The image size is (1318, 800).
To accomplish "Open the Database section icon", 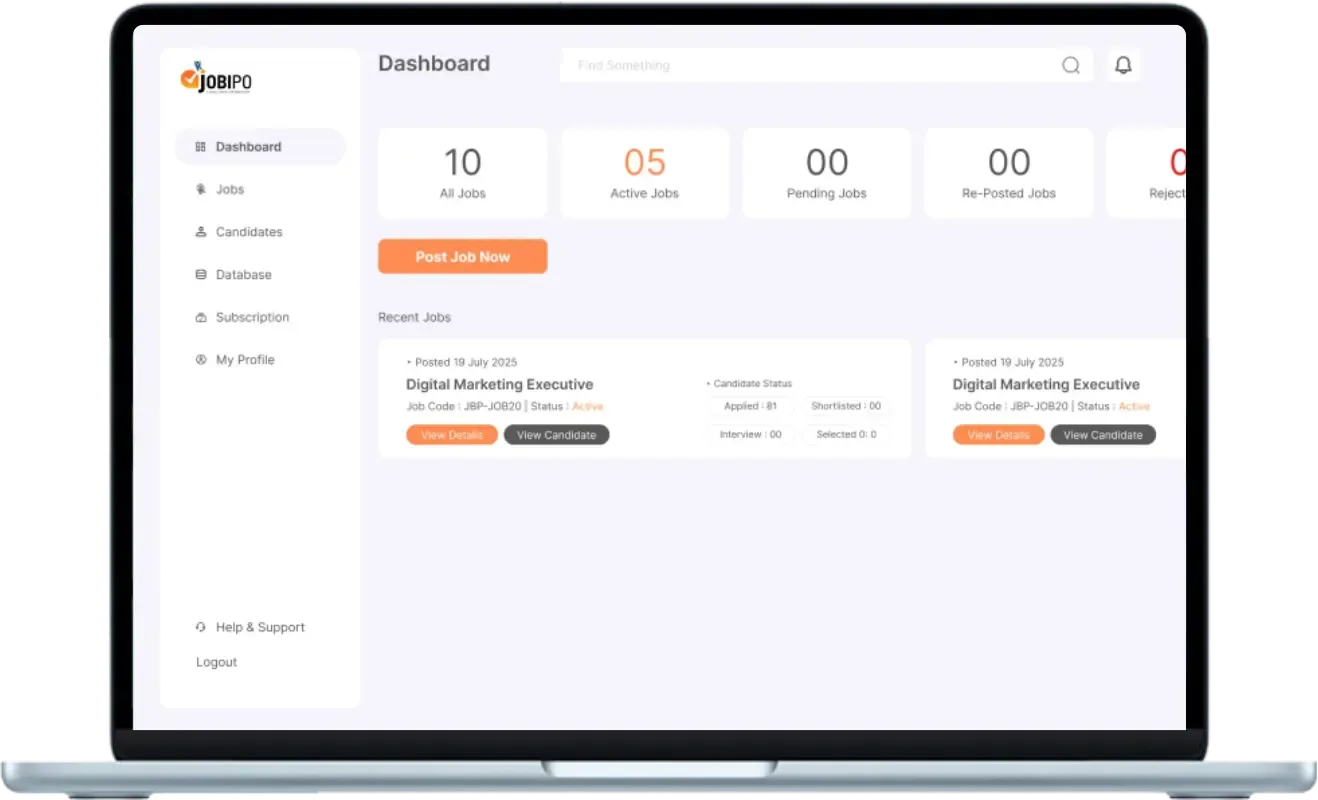I will point(199,274).
